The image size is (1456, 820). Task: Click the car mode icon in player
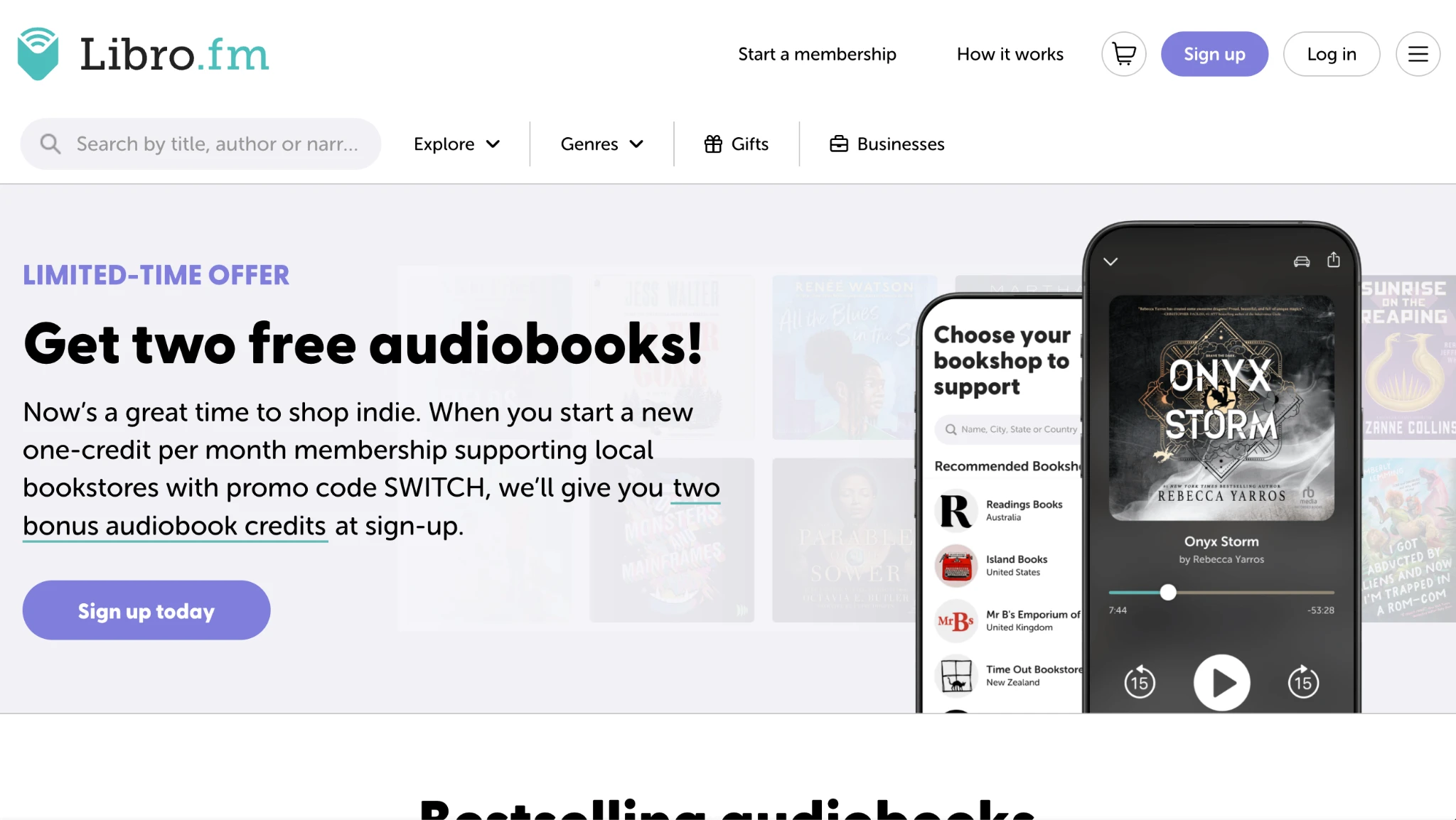click(x=1302, y=261)
